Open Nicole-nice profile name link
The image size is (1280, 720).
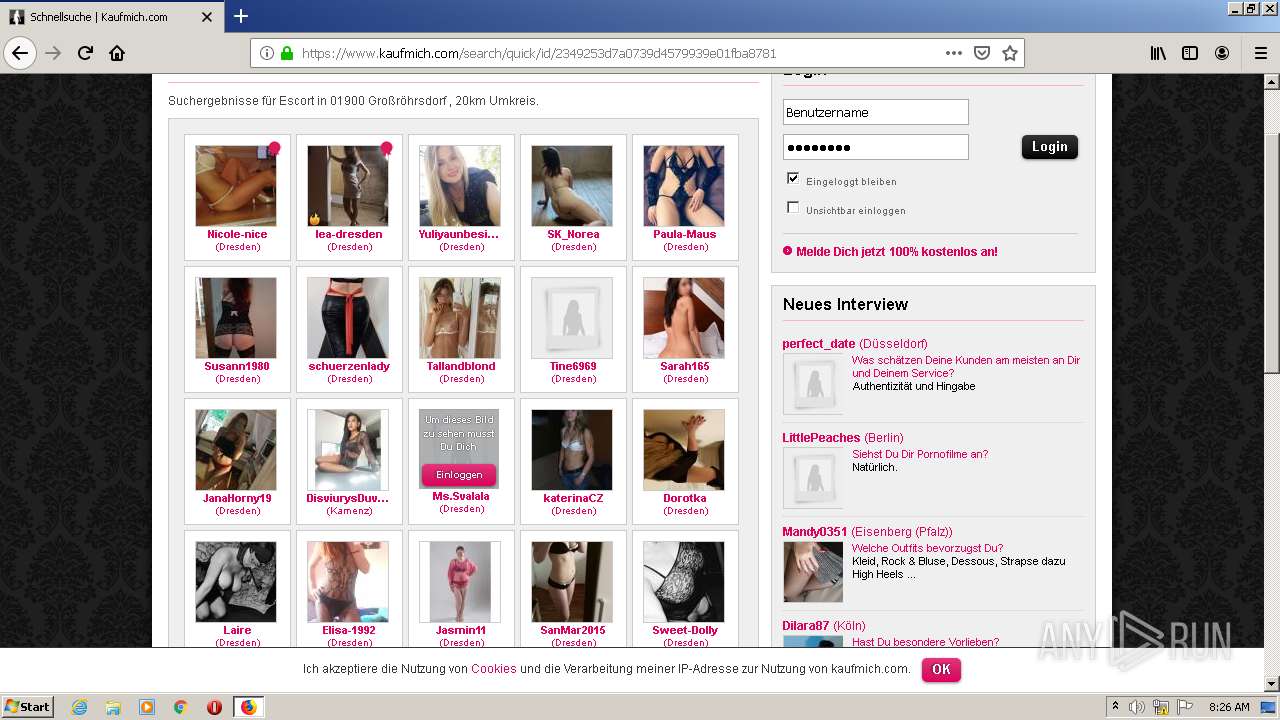coord(237,234)
